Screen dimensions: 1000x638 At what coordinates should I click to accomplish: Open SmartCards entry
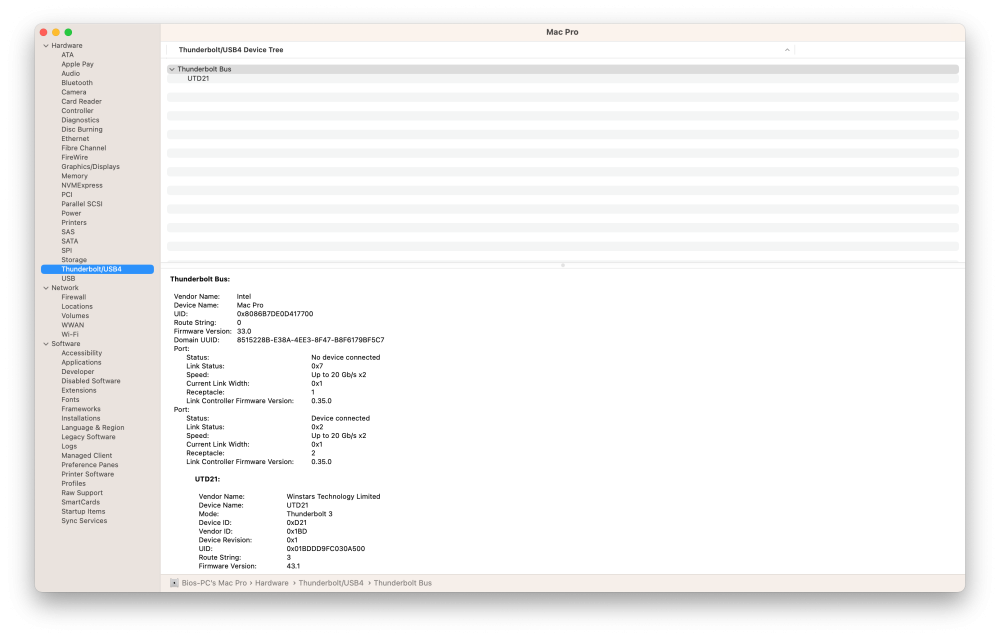point(80,502)
